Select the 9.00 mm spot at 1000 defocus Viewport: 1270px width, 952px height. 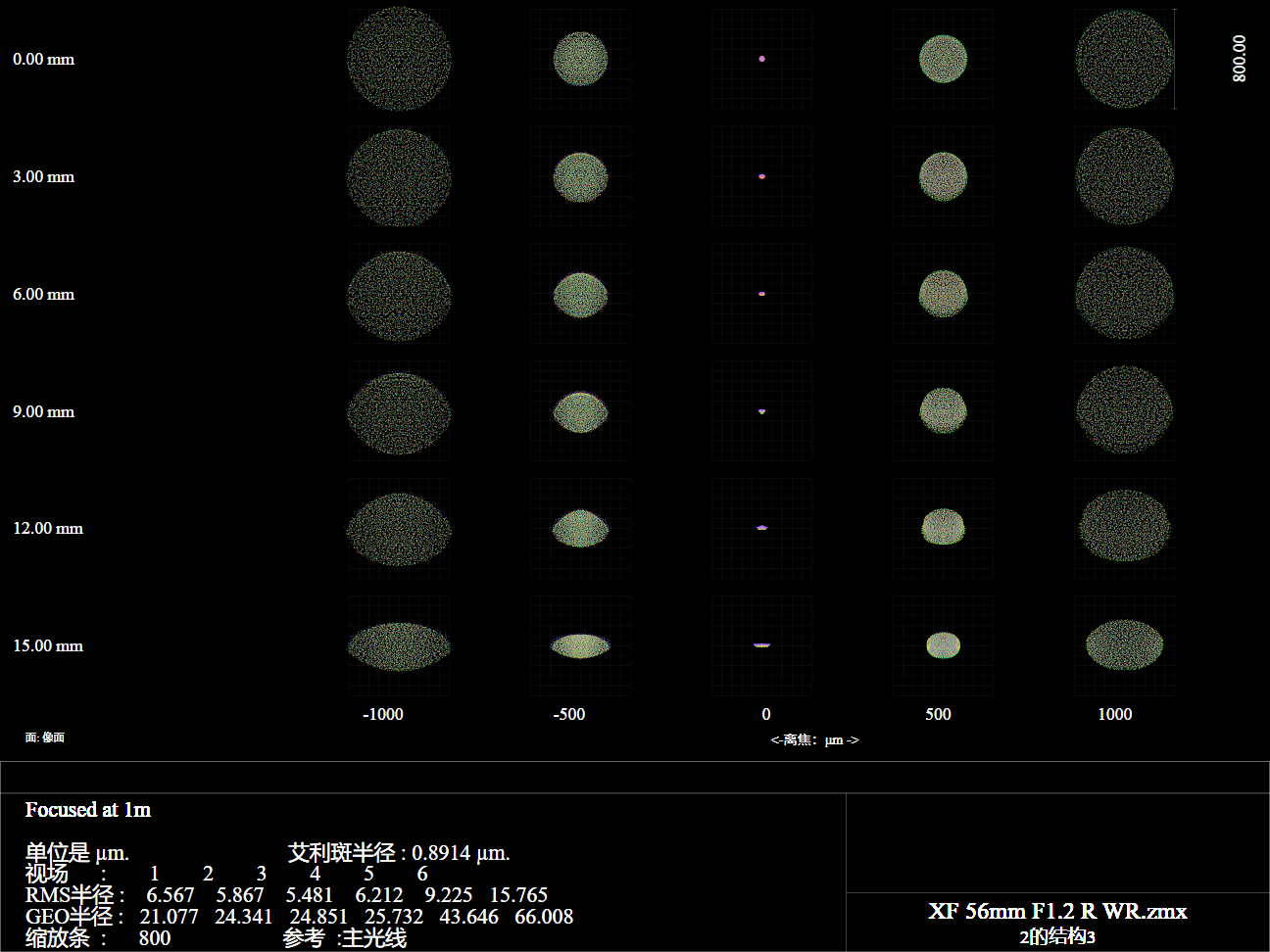tap(1124, 410)
